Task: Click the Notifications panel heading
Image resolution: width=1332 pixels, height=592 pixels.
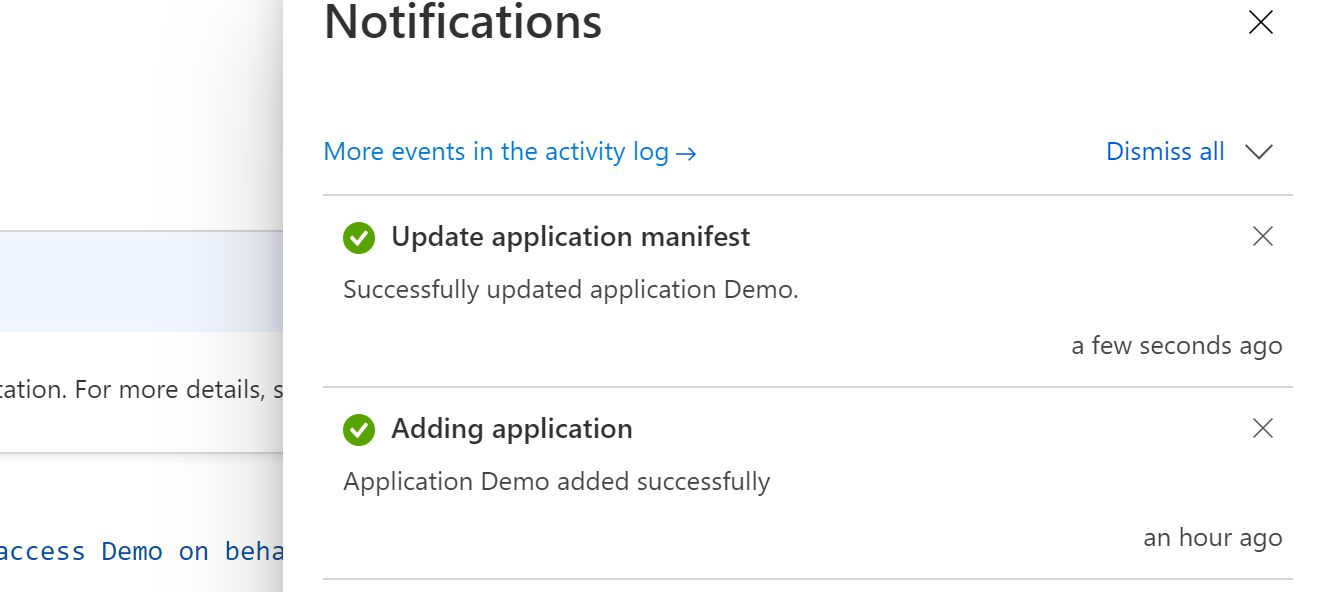Action: 463,23
